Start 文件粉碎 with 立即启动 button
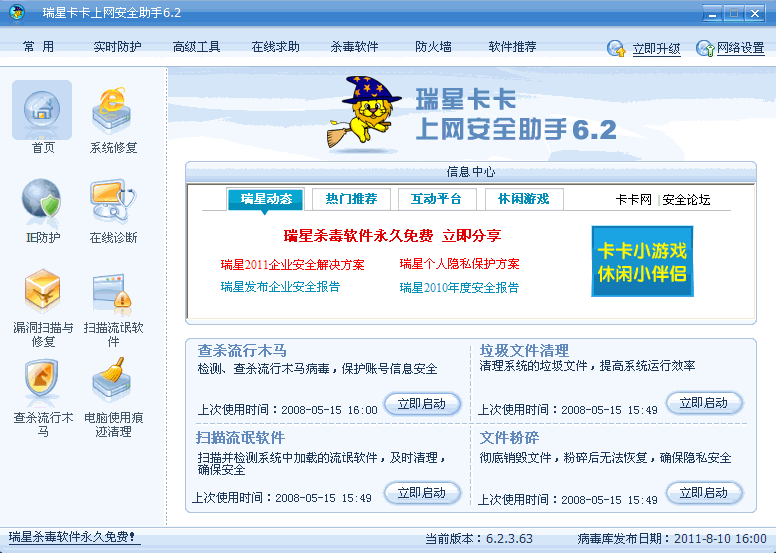Image resolution: width=776 pixels, height=553 pixels. 704,493
